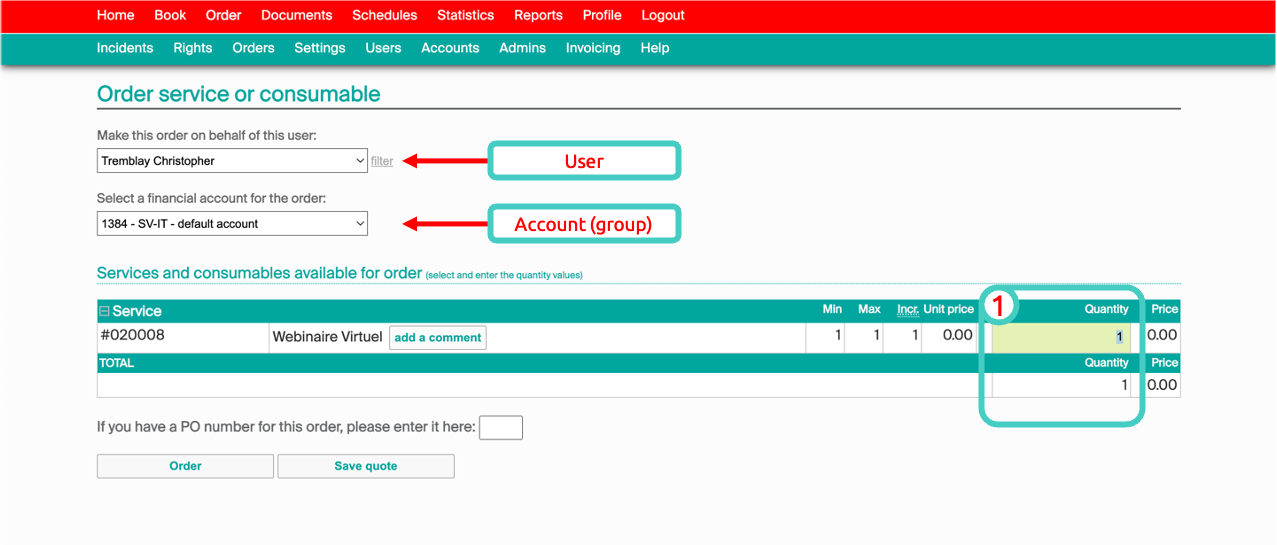Click the Save quote button

pos(366,466)
